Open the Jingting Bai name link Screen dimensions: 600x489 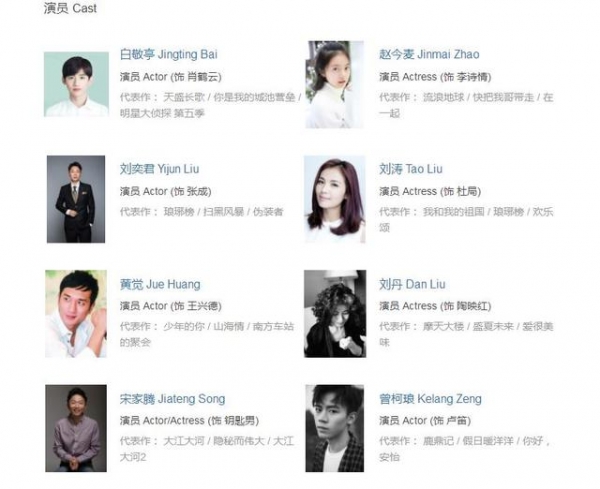169,54
